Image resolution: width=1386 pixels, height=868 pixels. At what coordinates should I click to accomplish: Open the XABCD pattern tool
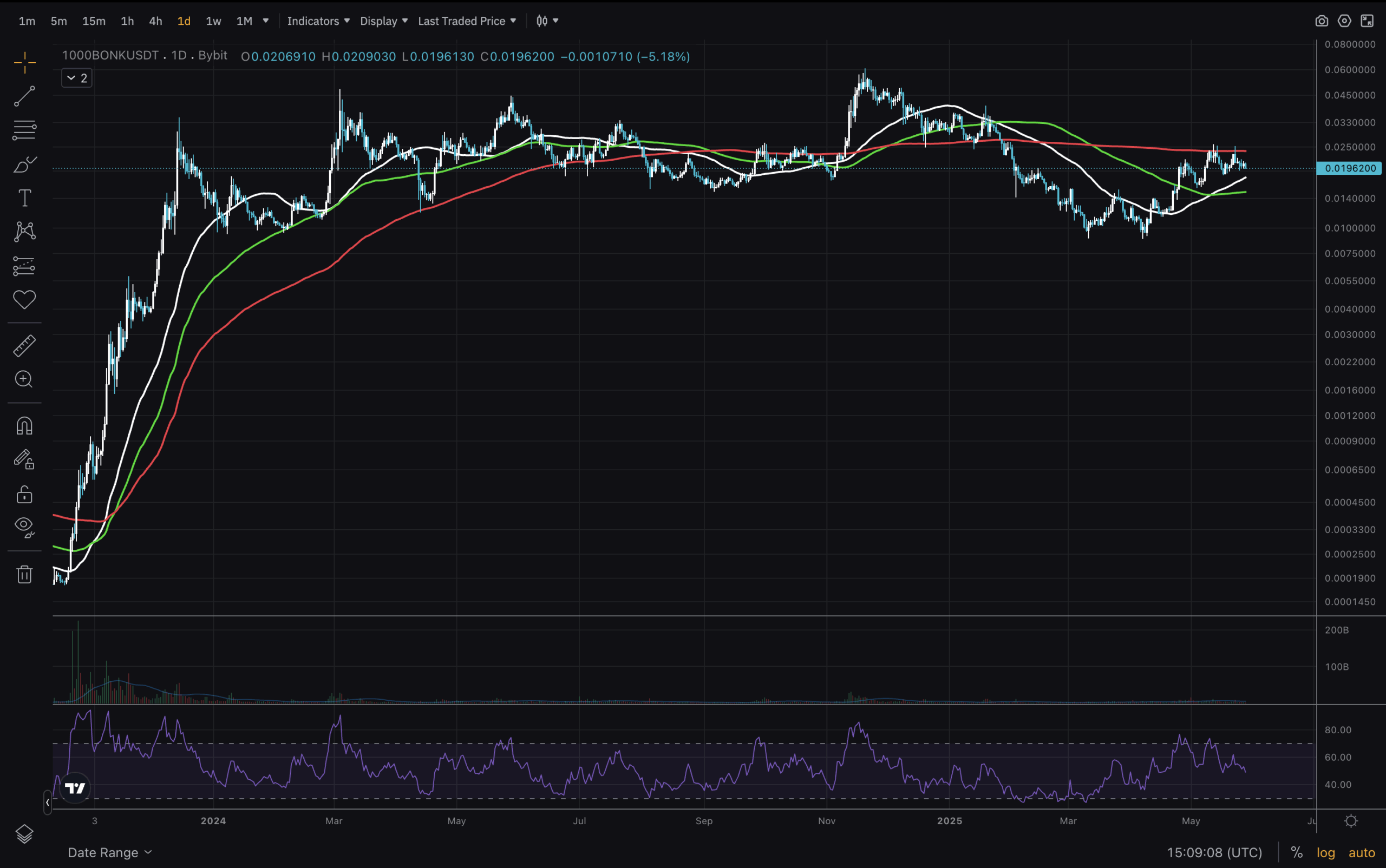[24, 232]
